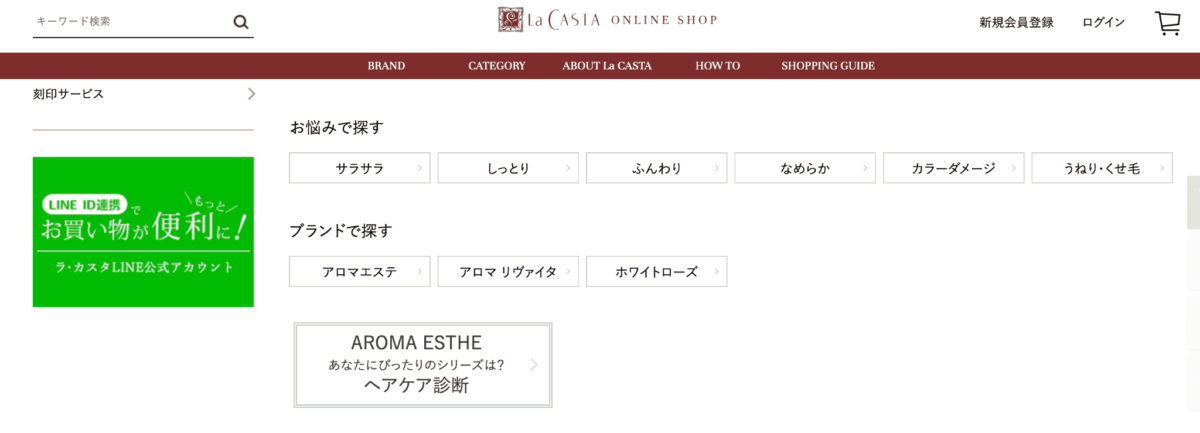Select うねり･くせ毛 button
Screen dimensions: 1200x433
point(1102,168)
